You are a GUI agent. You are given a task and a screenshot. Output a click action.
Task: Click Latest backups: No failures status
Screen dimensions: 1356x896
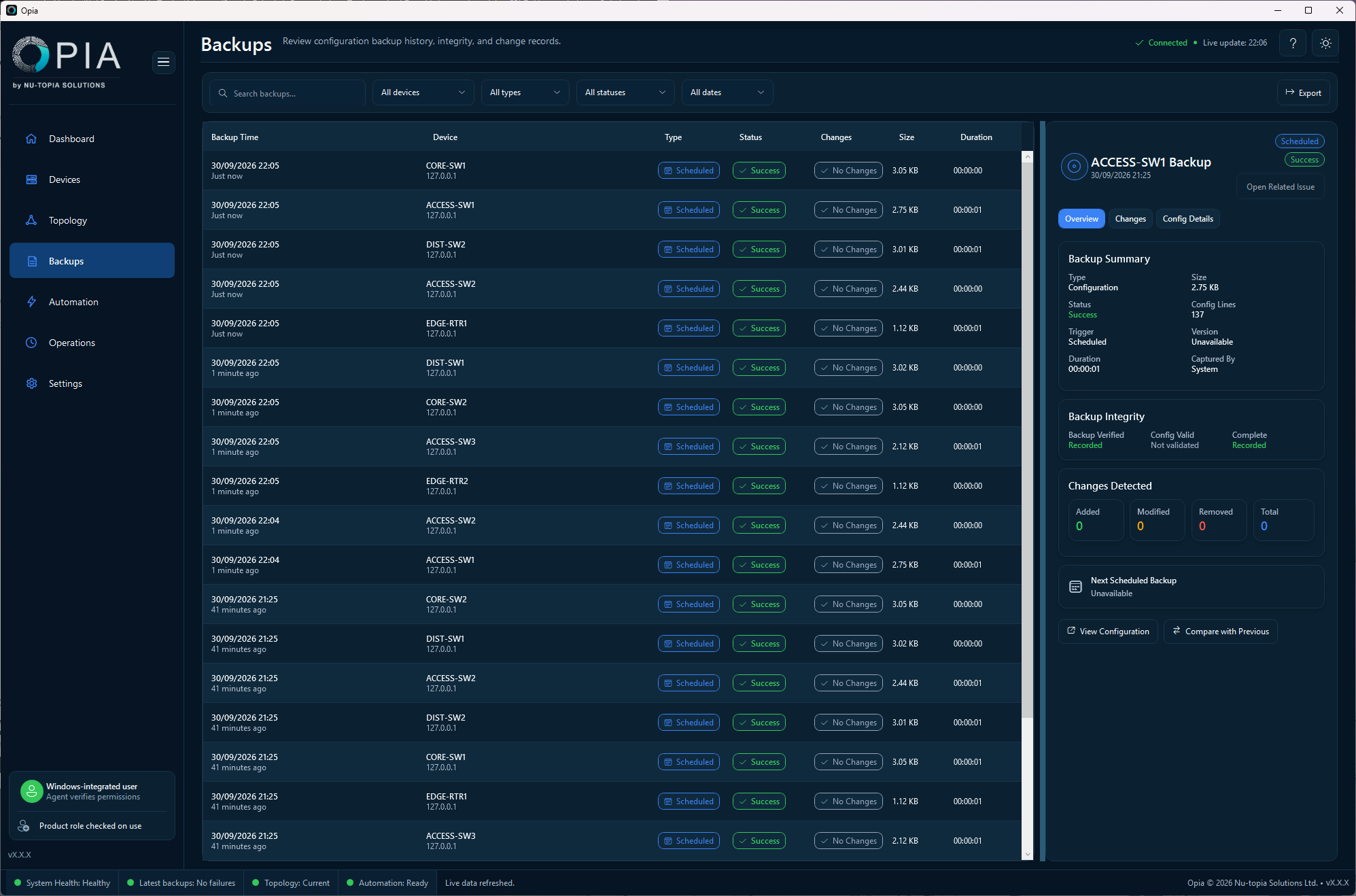click(181, 883)
